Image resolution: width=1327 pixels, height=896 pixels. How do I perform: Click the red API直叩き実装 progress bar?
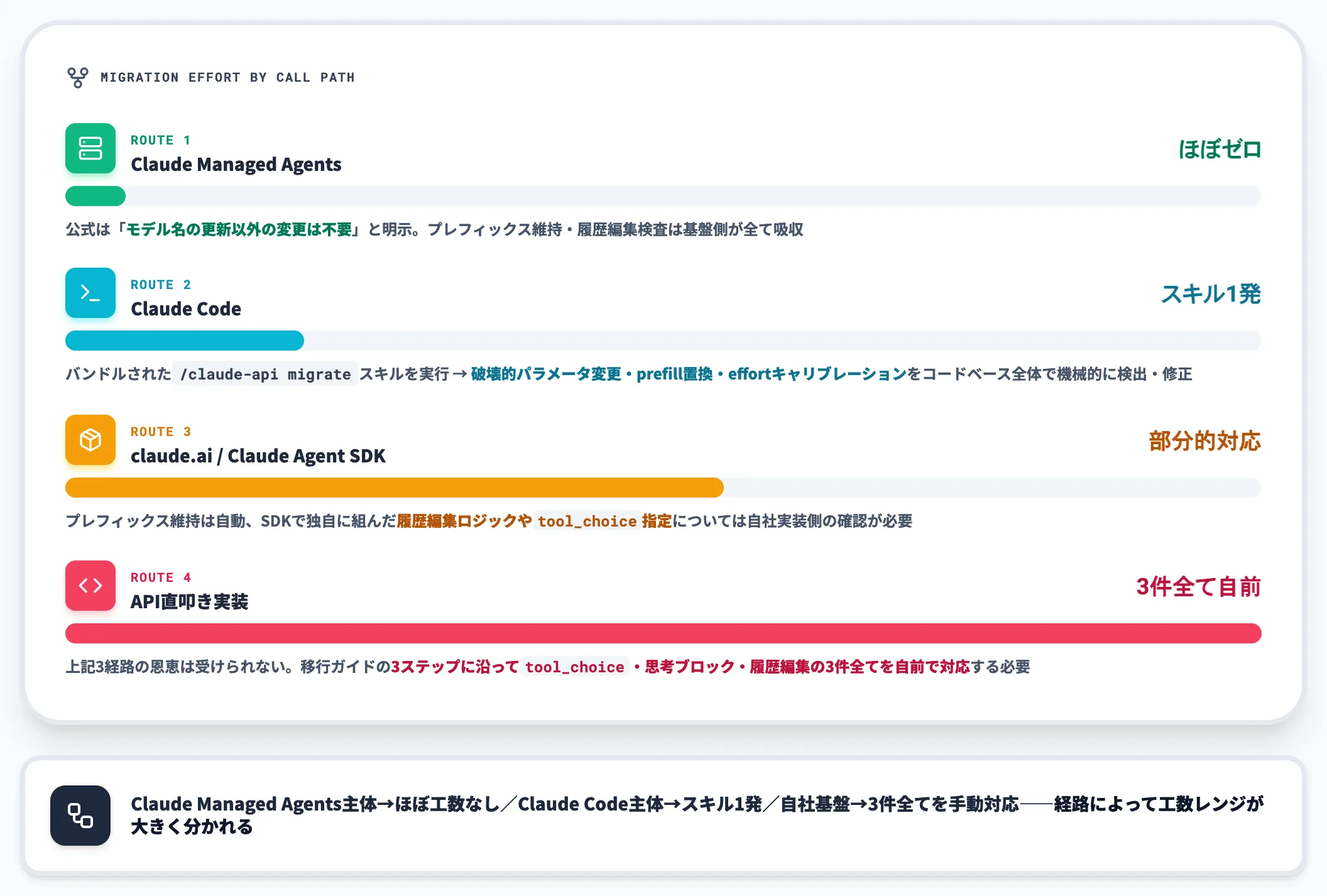pos(663,633)
